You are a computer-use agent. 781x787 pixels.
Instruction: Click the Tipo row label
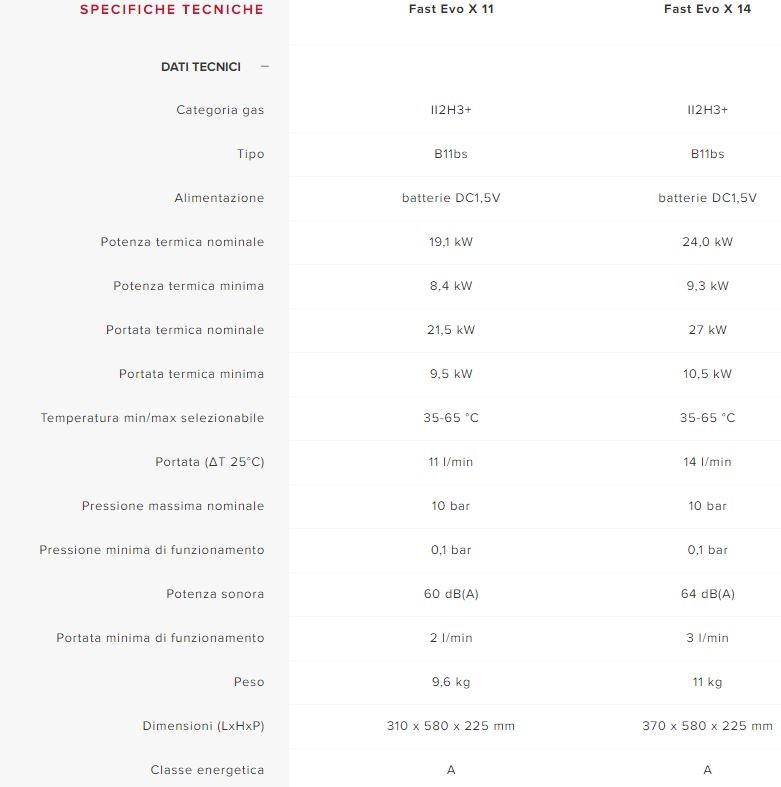click(x=251, y=154)
